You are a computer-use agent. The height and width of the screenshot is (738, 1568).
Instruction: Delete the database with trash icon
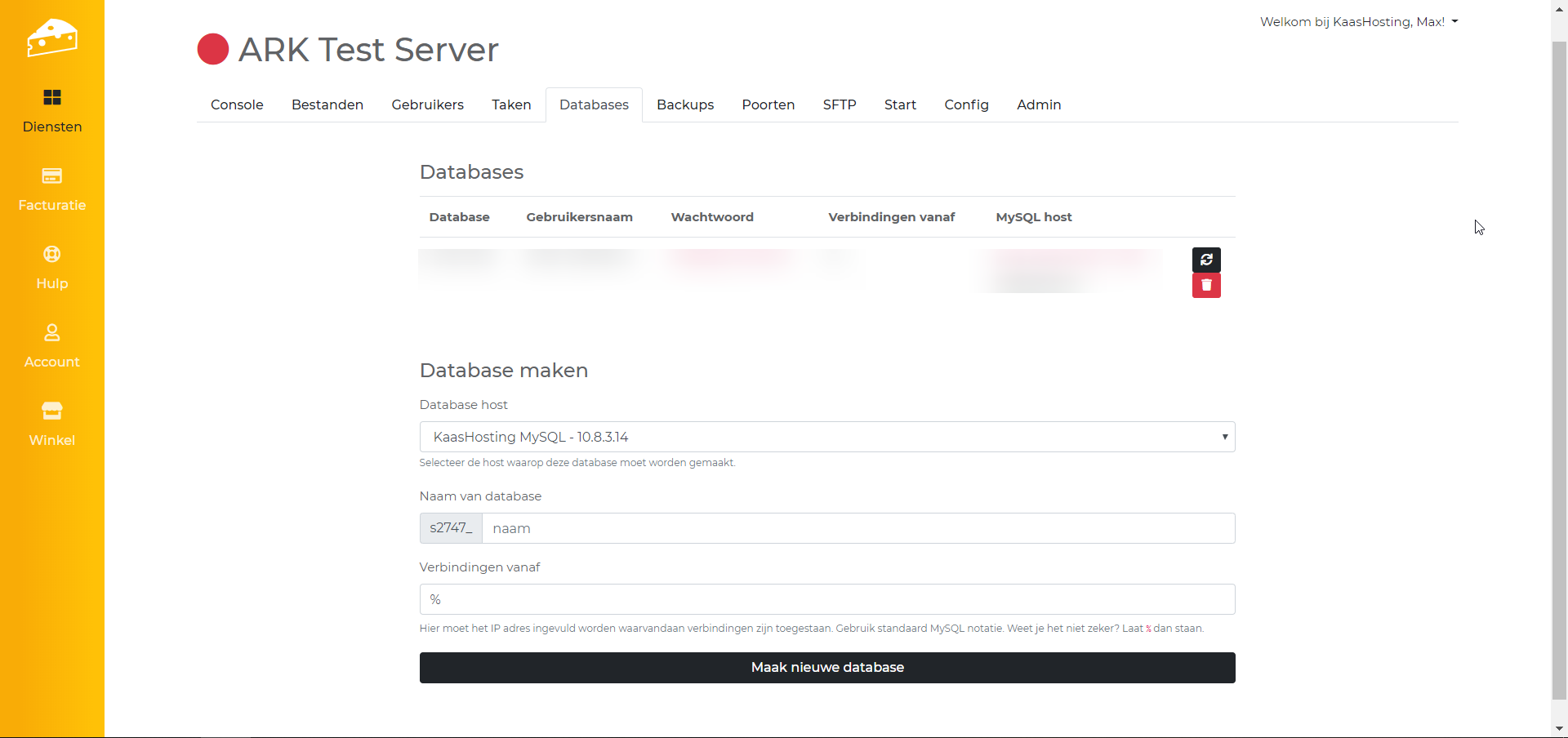click(x=1206, y=286)
